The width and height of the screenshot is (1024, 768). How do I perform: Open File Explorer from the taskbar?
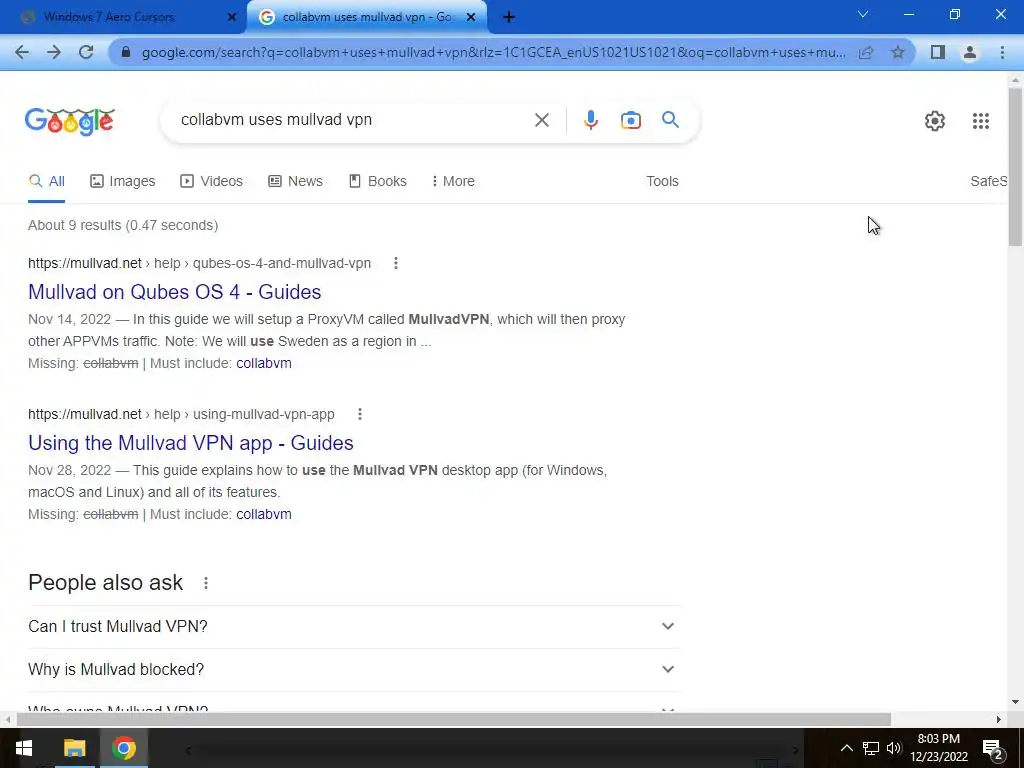(x=74, y=748)
